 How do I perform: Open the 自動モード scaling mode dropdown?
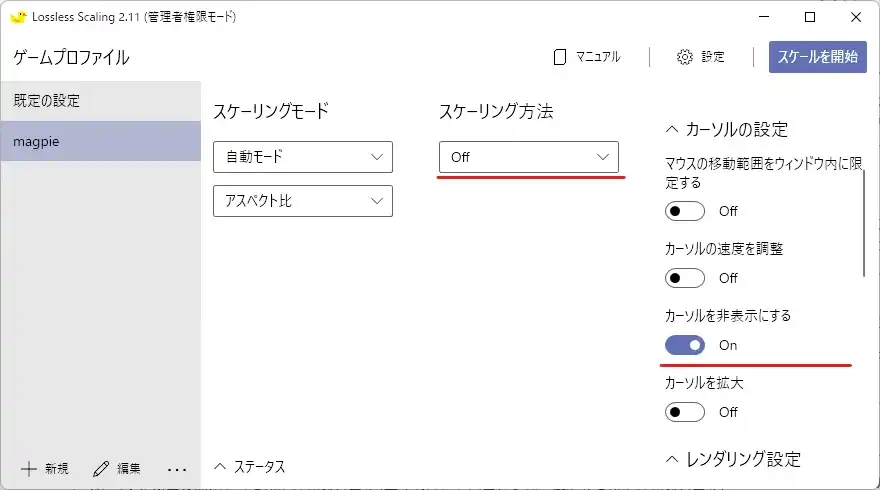303,157
